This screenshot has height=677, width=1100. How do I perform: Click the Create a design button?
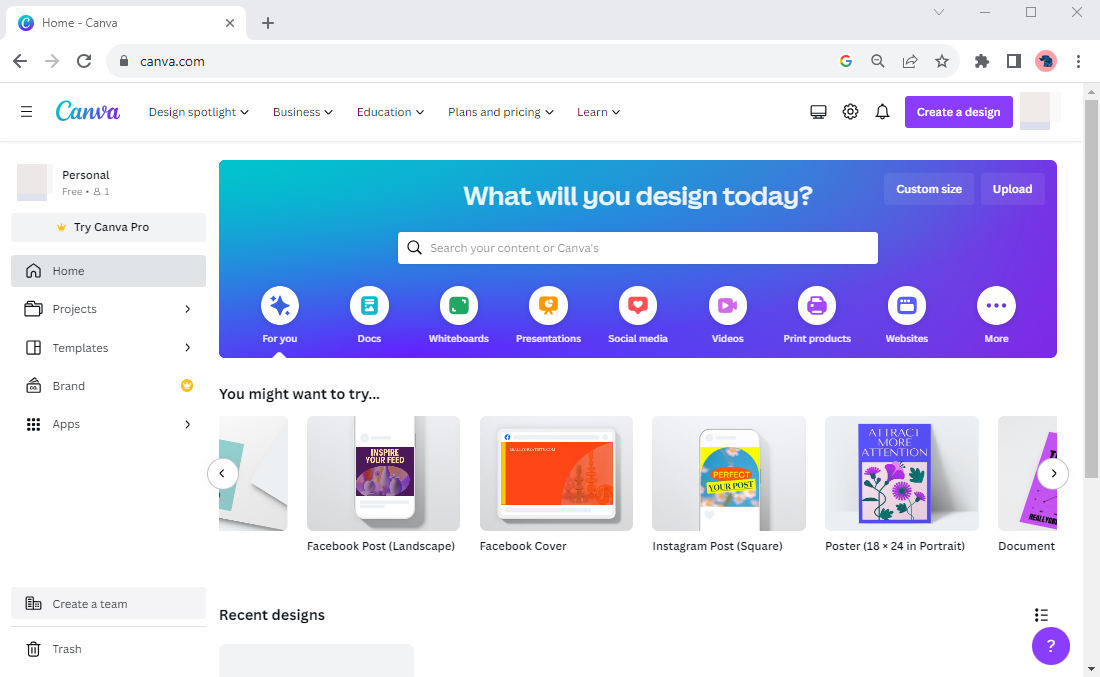point(958,111)
